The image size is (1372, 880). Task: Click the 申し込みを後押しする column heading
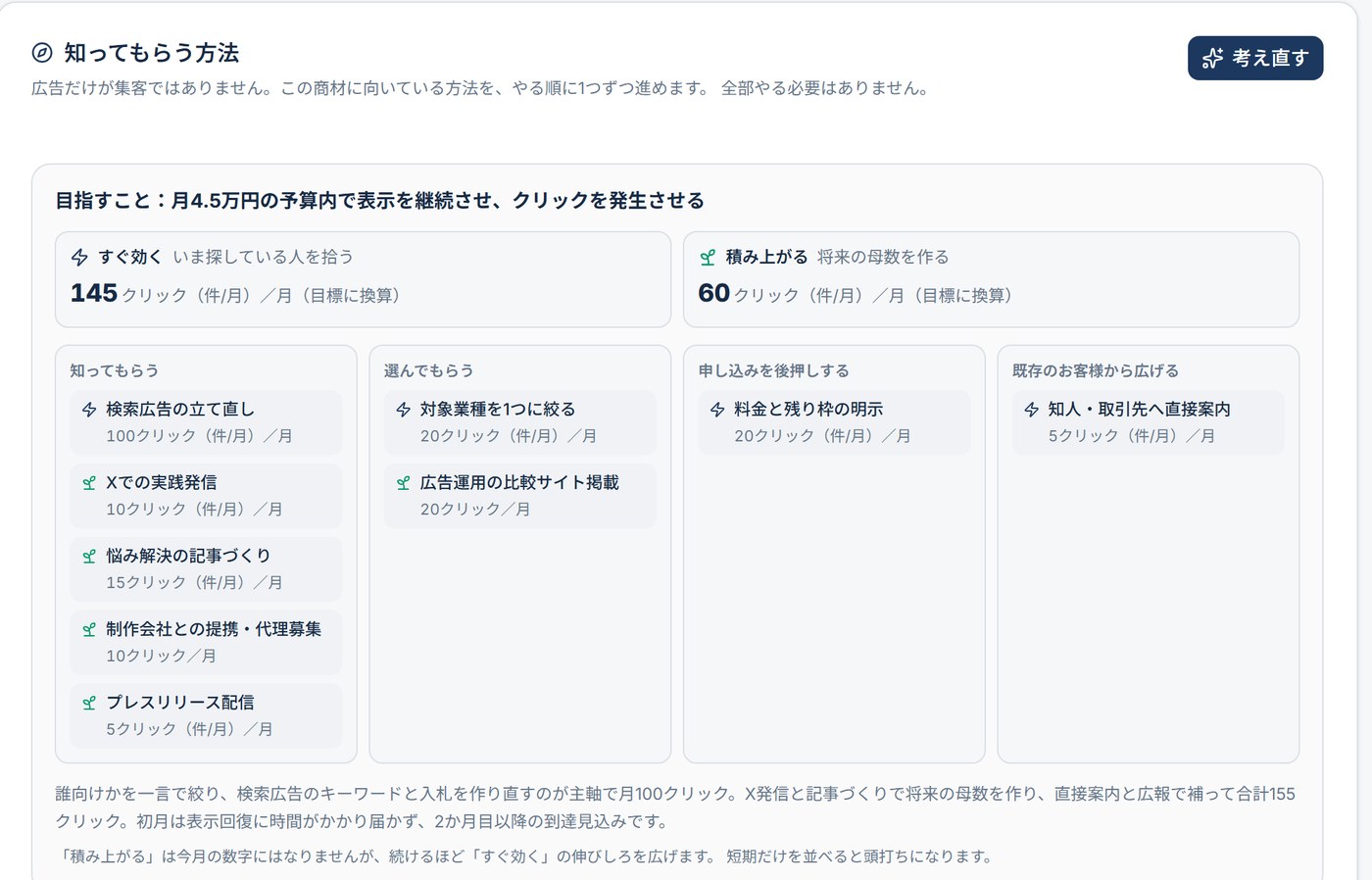click(773, 370)
